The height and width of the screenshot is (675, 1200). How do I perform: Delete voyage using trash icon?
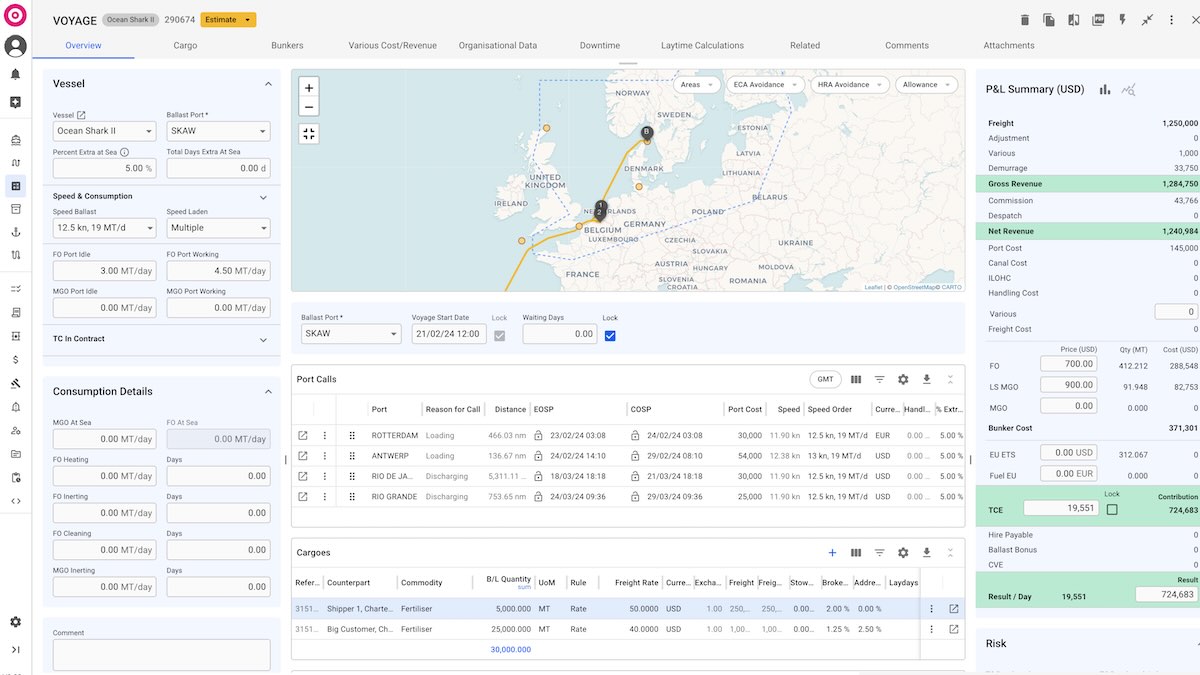1024,20
